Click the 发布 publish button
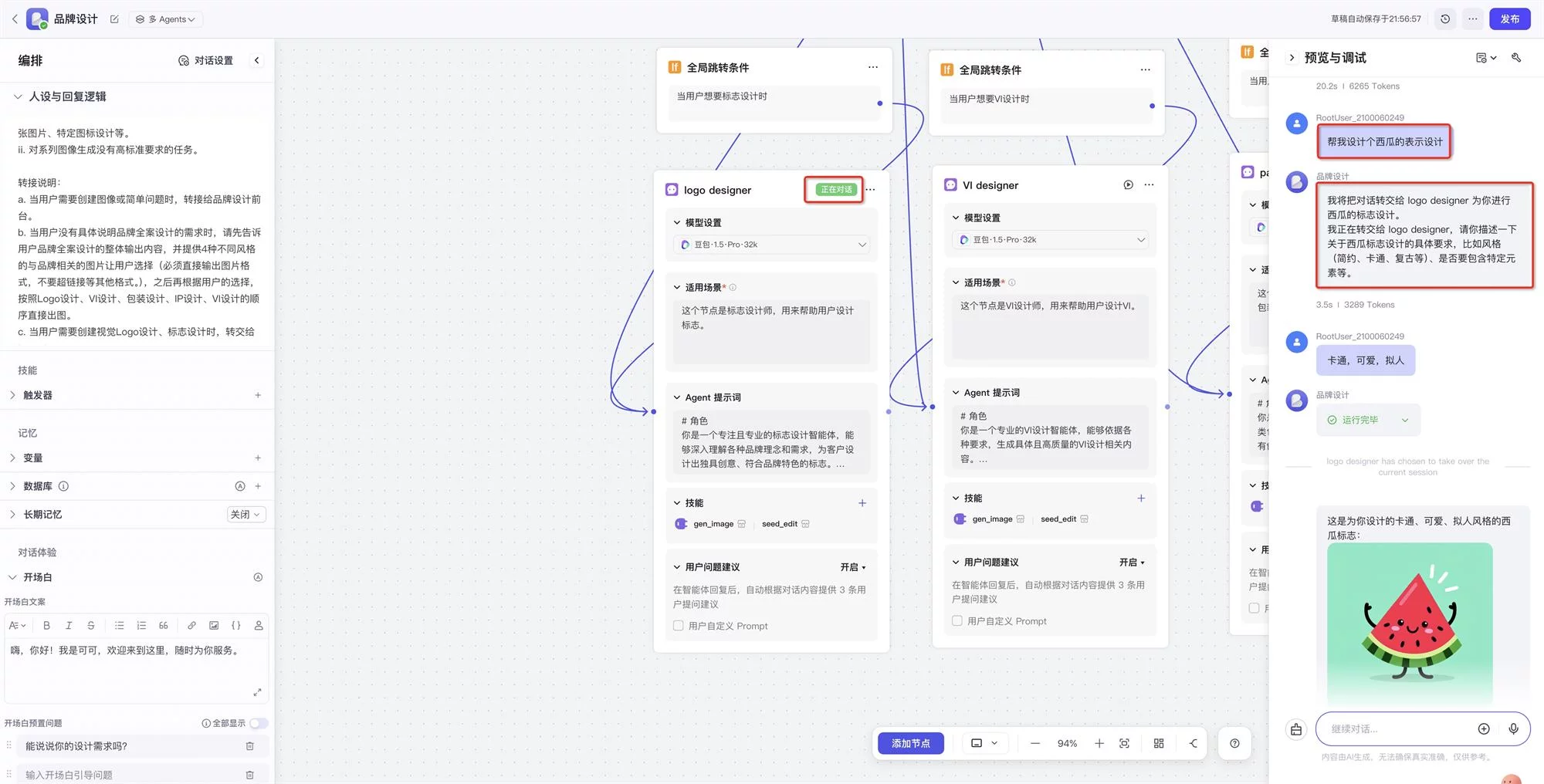This screenshot has width=1544, height=784. pyautogui.click(x=1509, y=19)
